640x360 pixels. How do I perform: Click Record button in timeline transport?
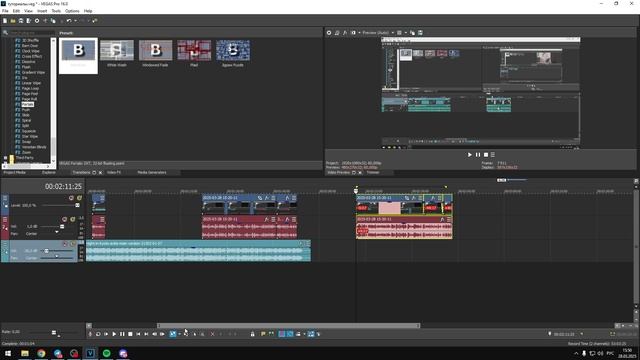click(x=90, y=334)
